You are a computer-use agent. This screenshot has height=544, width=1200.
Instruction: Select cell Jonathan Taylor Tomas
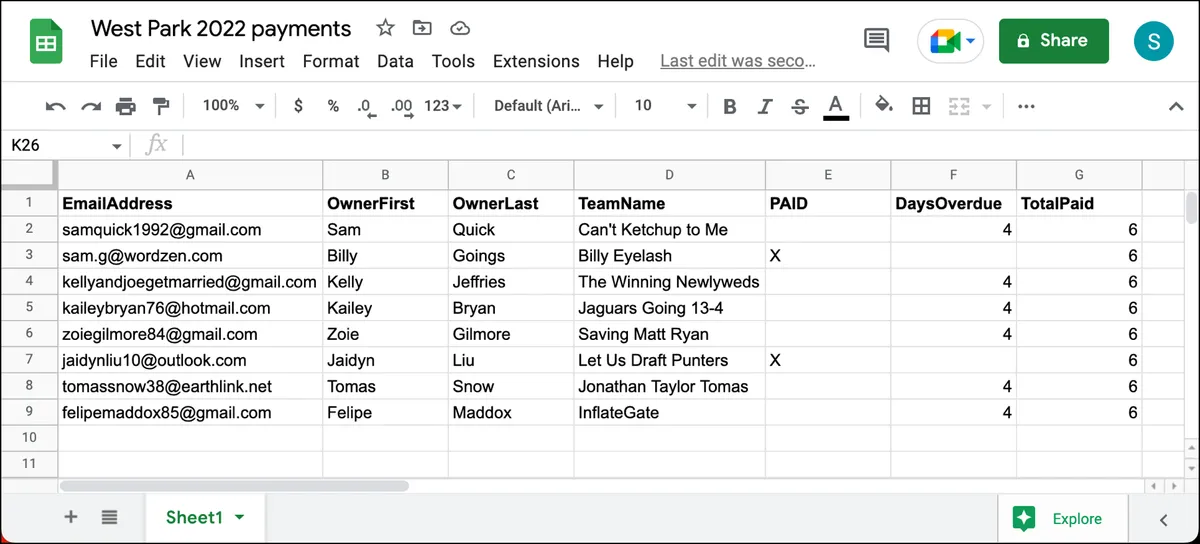click(669, 386)
